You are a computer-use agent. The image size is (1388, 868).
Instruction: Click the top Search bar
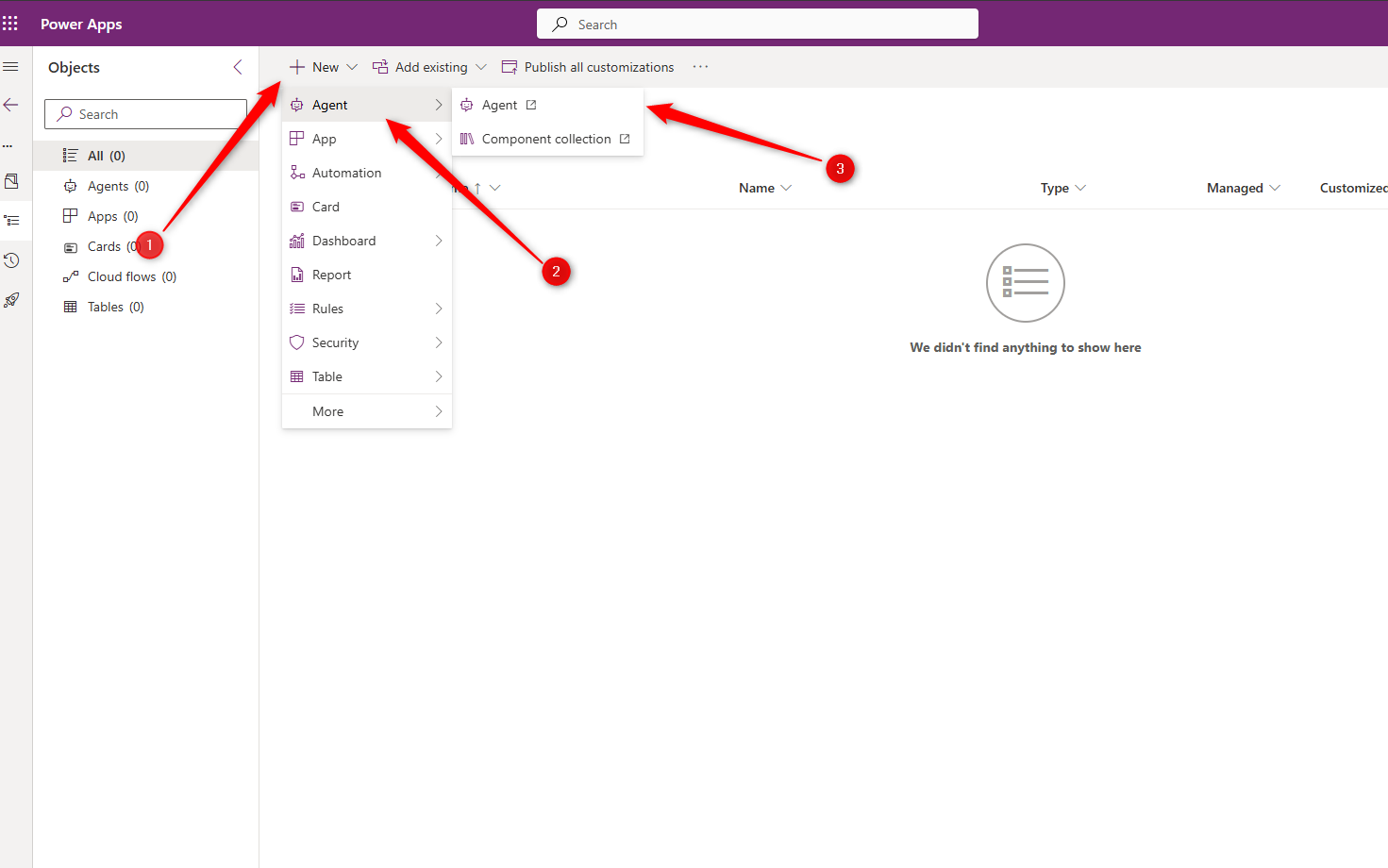(x=758, y=25)
